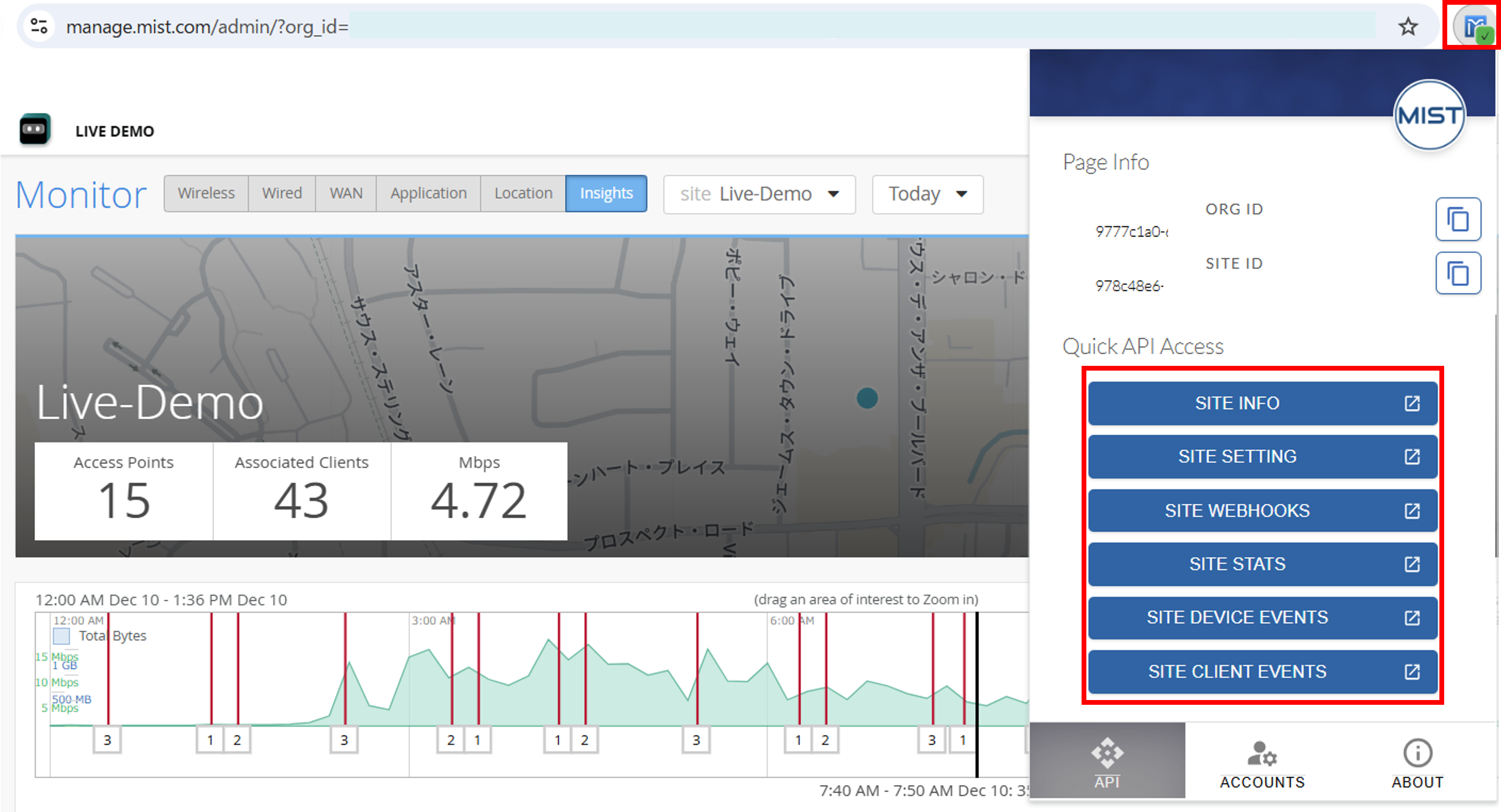Open the About info section
Image resolution: width=1501 pixels, height=812 pixels.
click(1417, 762)
